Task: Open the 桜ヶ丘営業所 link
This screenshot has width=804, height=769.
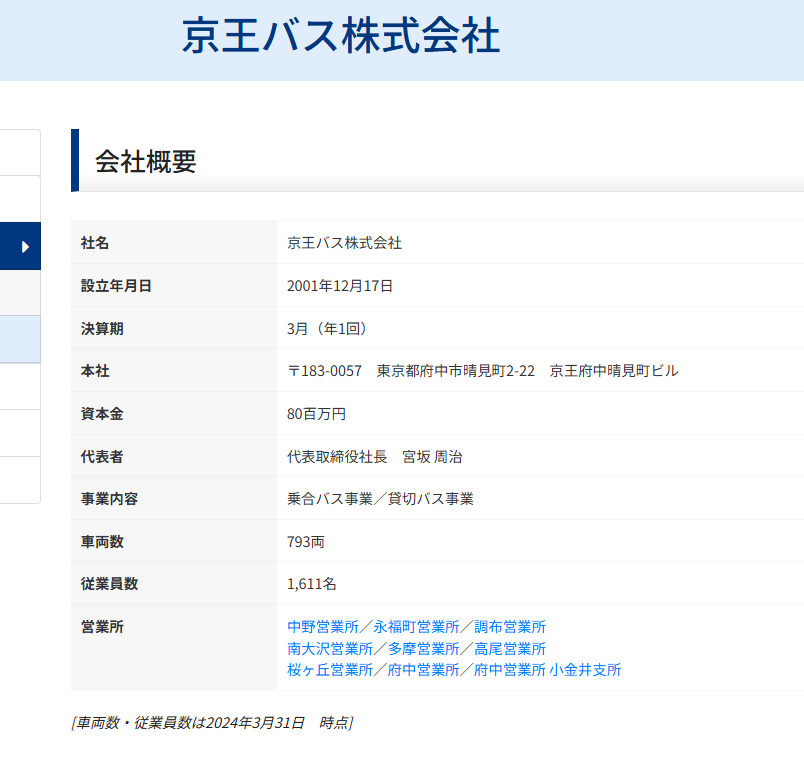Action: (x=330, y=670)
